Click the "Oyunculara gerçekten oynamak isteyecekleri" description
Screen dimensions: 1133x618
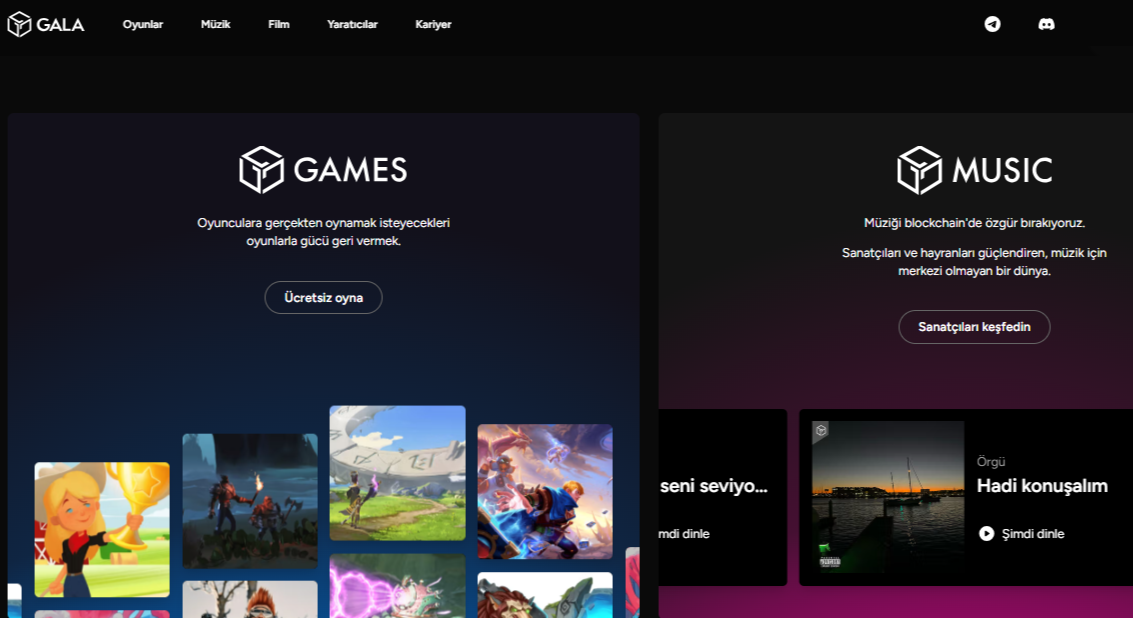324,223
